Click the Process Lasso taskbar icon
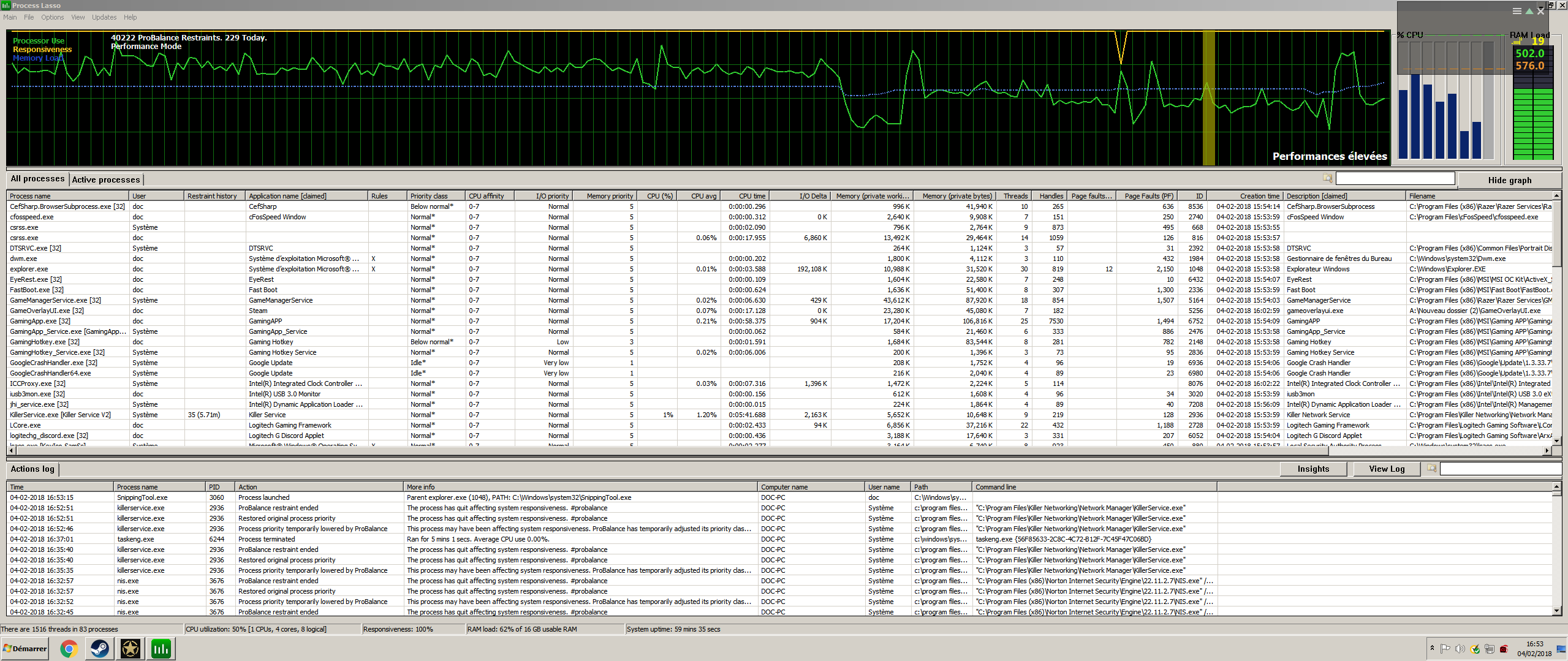This screenshot has width=1568, height=661. tap(161, 649)
